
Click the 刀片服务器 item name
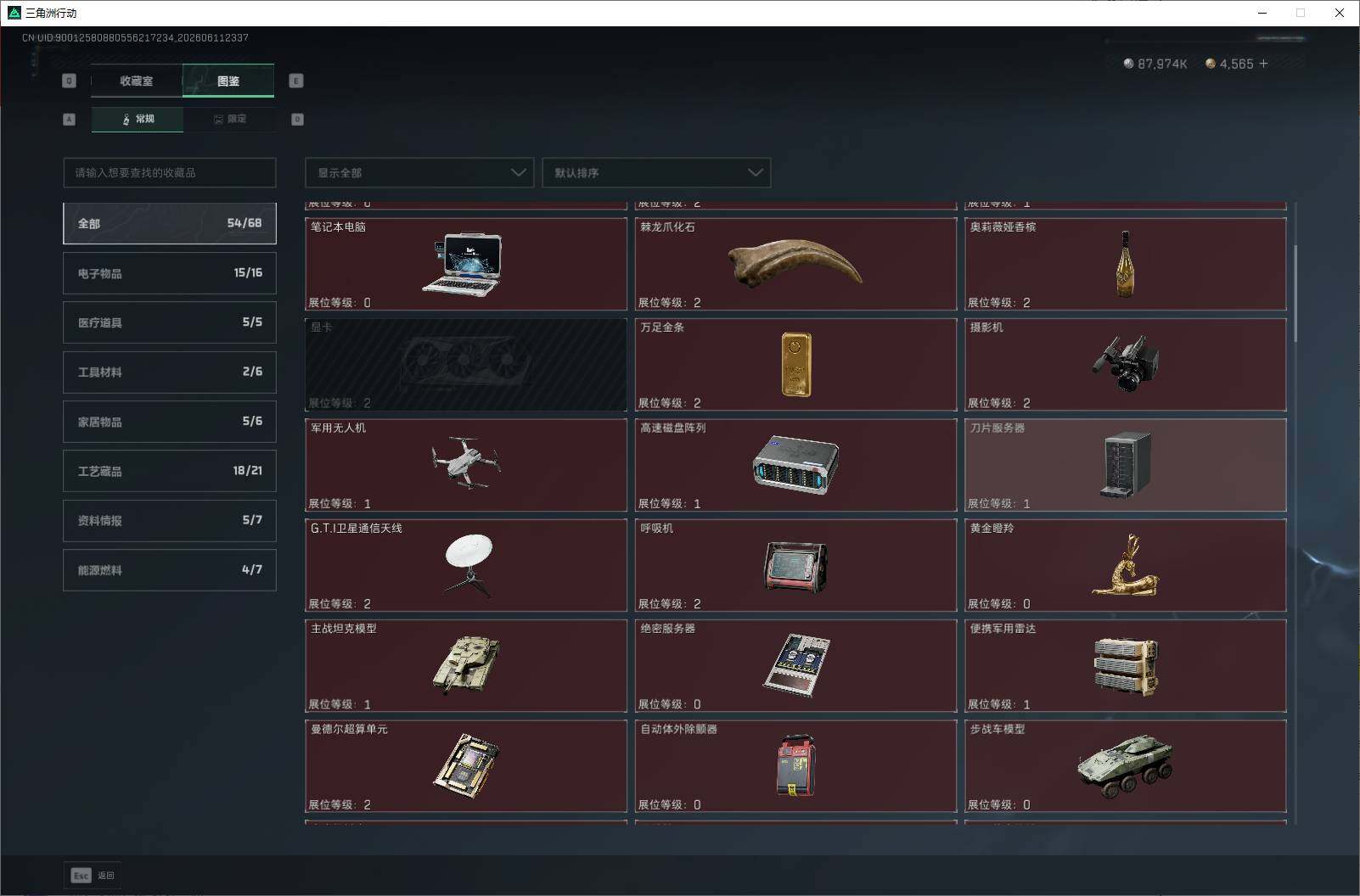point(998,428)
